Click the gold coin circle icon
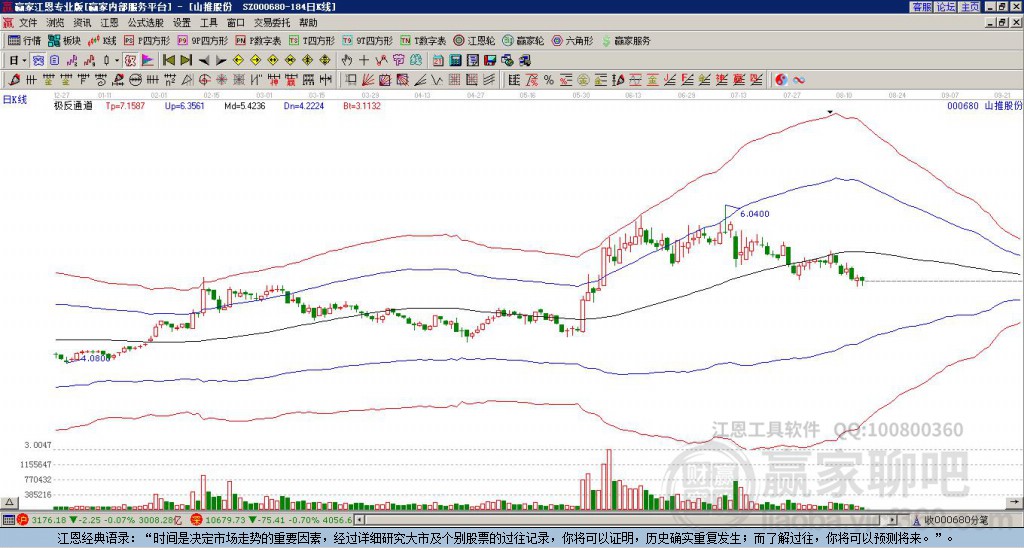1024x548 pixels. coord(583,80)
